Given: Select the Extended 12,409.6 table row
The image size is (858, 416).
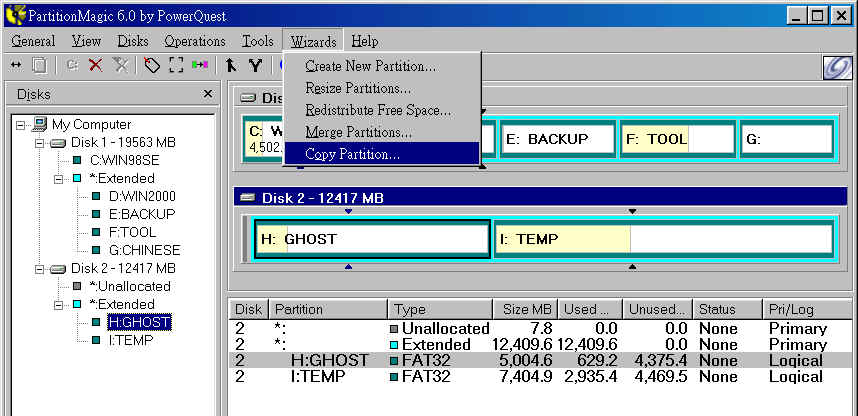Looking at the screenshot, I should pyautogui.click(x=541, y=345).
